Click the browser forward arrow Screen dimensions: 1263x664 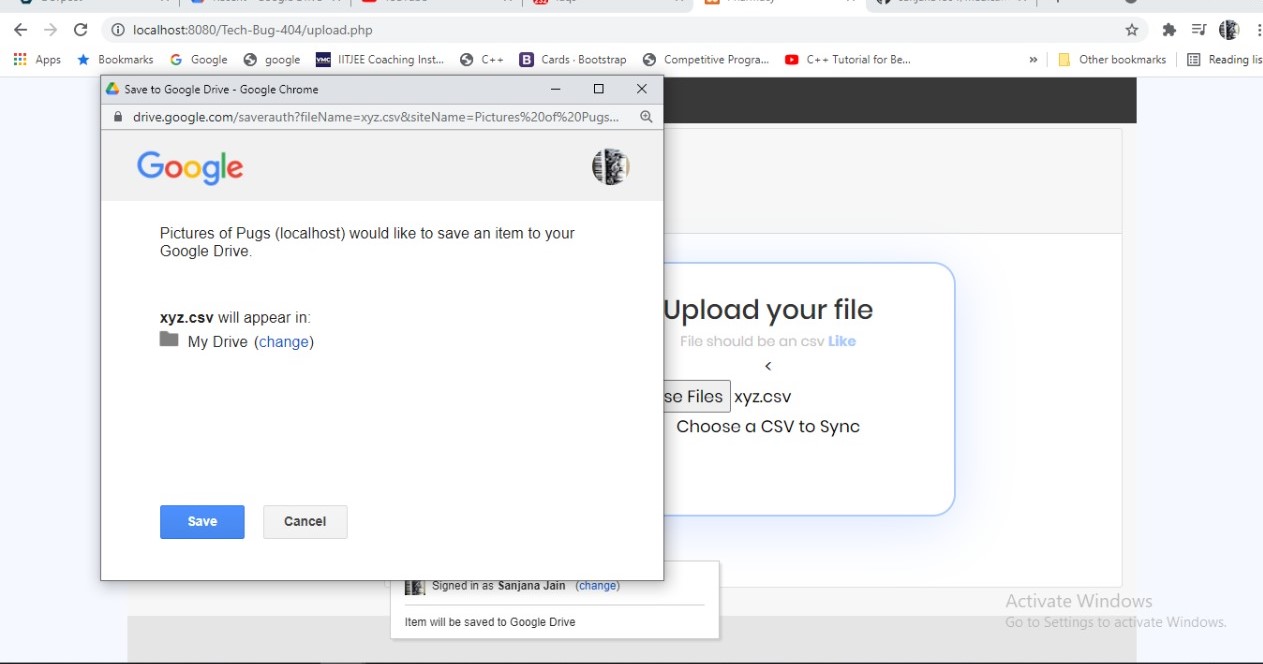point(50,30)
